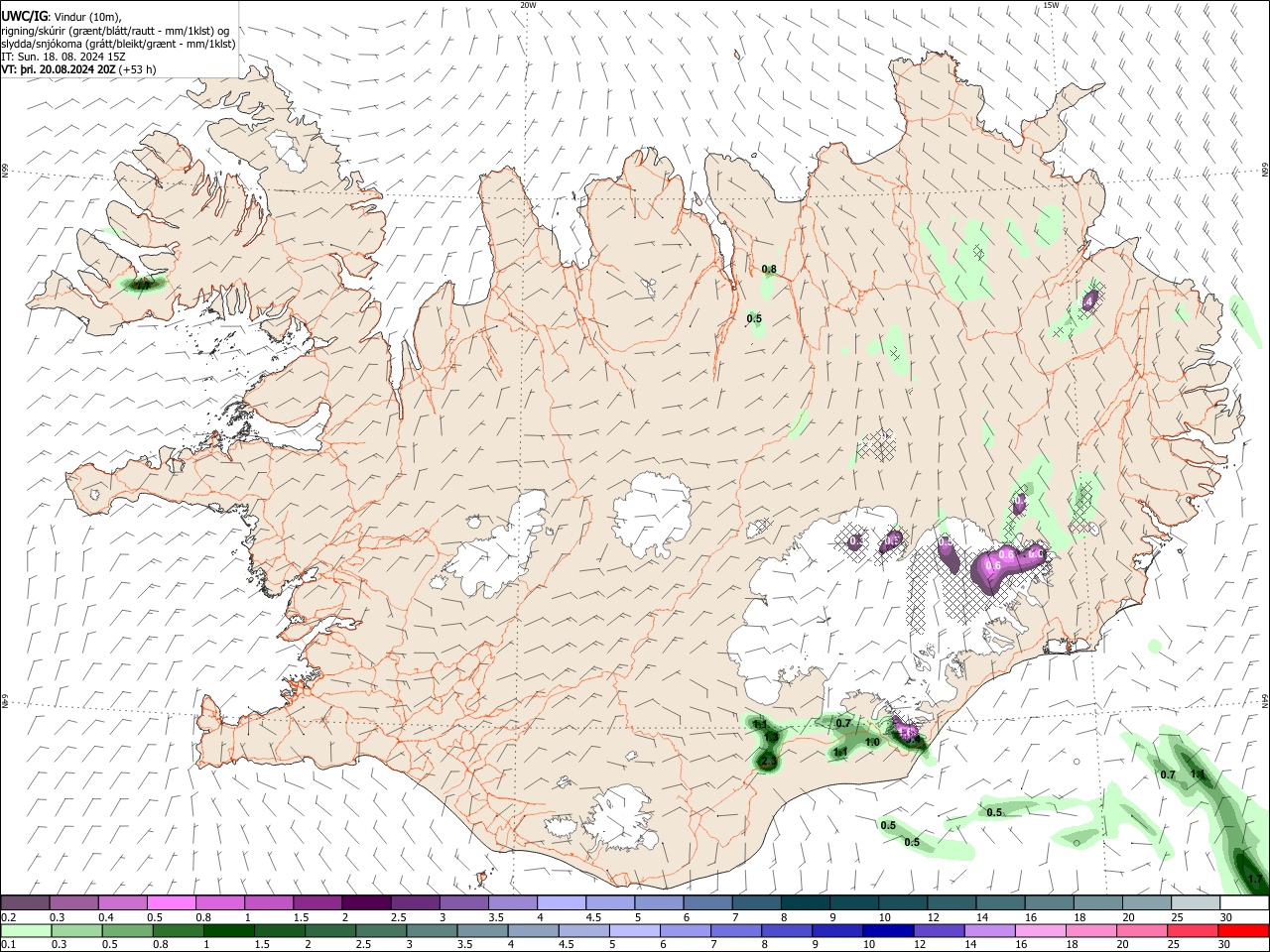Click the bright pink snow swatch between 0.5 and 0.8
Viewport: 1270px width, 952px height.
tap(171, 902)
